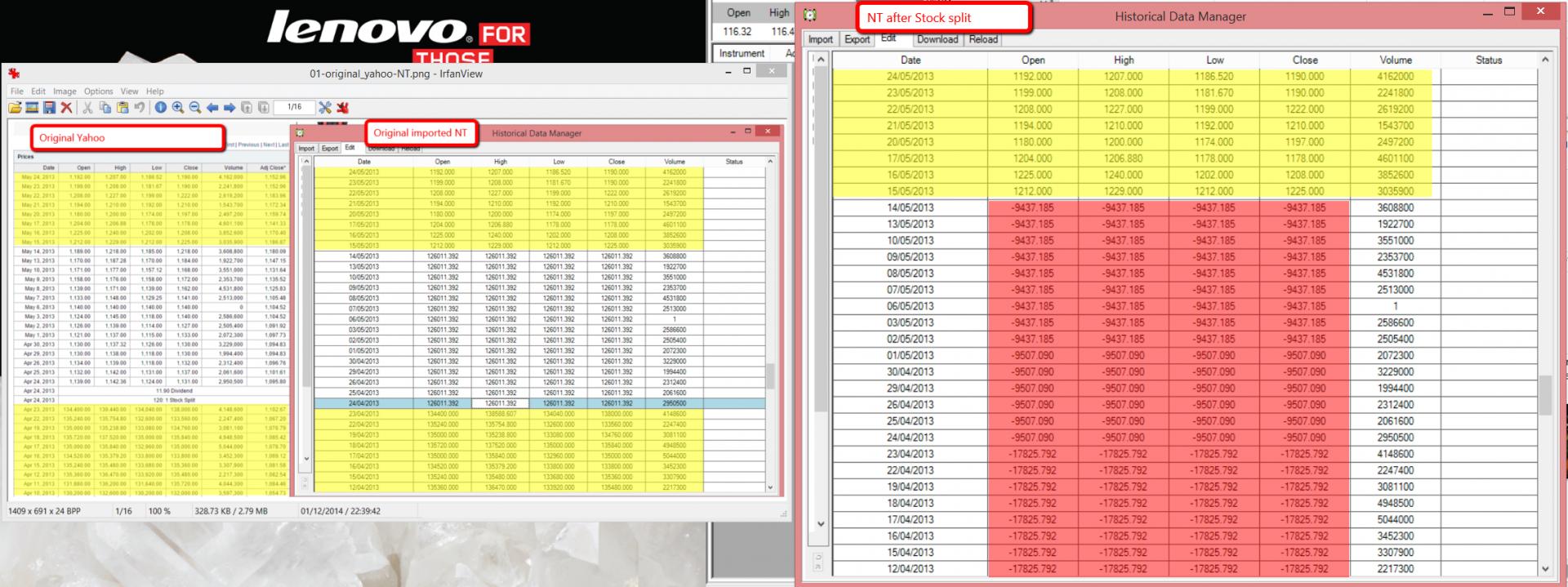Image resolution: width=1568 pixels, height=587 pixels.
Task: Select Edit tab in Historical Data Manager
Action: (x=889, y=38)
